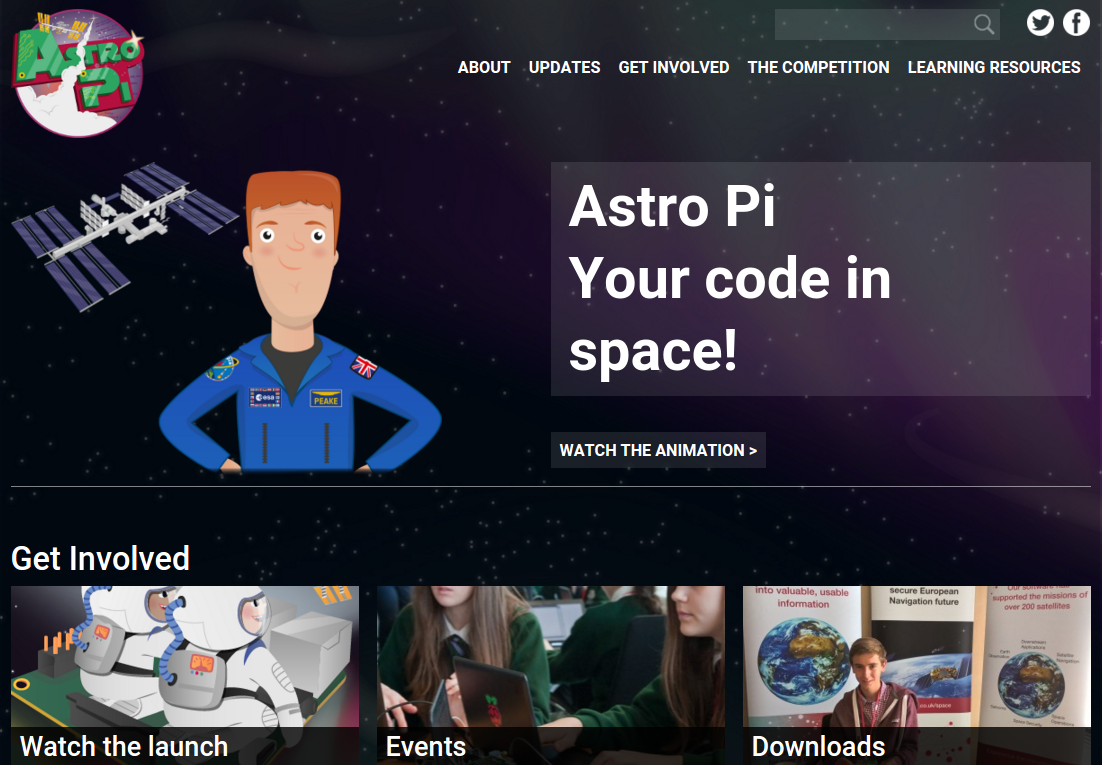Click the Tim Peake astronaut cartoon
The height and width of the screenshot is (765, 1102).
coord(301,321)
